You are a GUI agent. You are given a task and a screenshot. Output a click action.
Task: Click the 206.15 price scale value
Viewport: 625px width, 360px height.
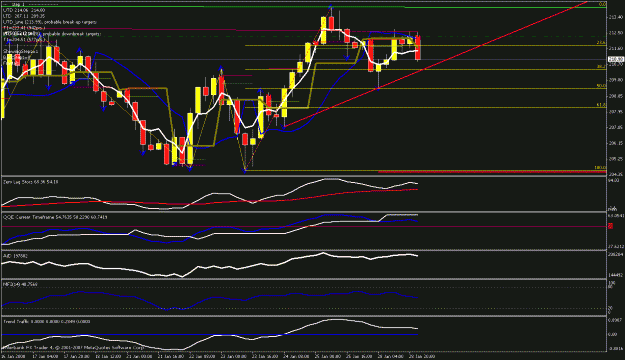[616, 143]
